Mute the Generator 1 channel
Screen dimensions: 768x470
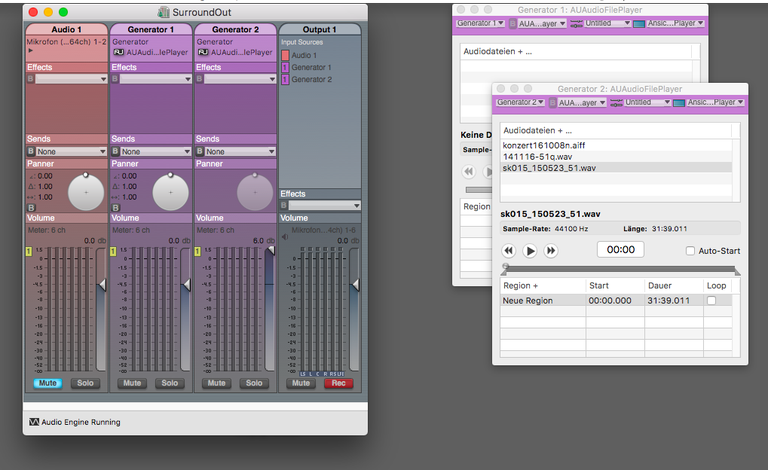[x=132, y=383]
